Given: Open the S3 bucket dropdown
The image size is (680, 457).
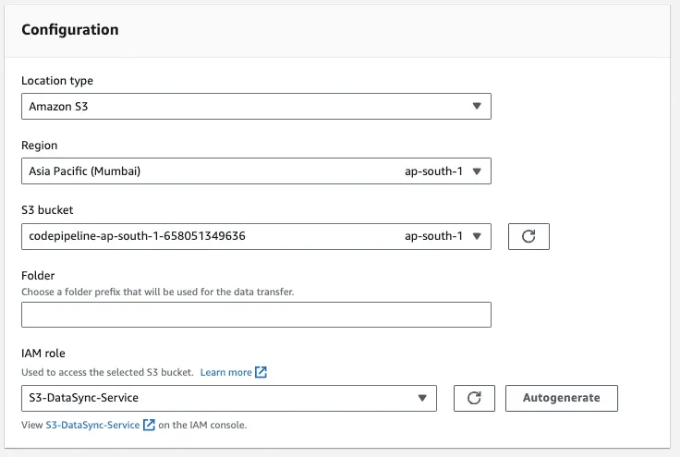Looking at the screenshot, I should [x=256, y=236].
